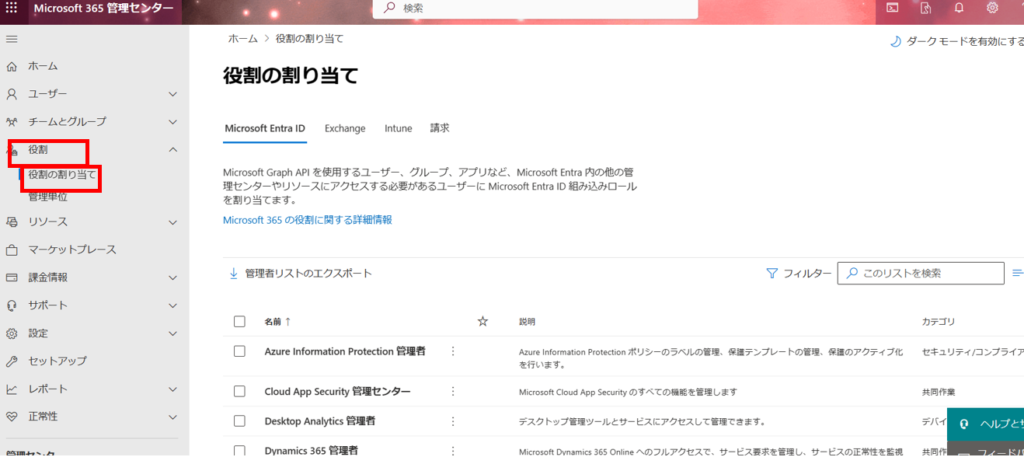
Task: Click the top 検索 search box
Action: coord(536,8)
